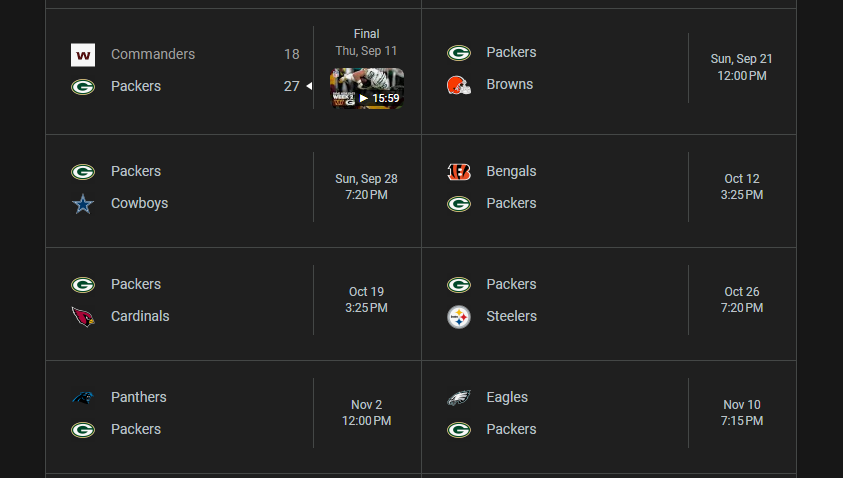Select the Oct 26 Steelers game time
Image resolution: width=843 pixels, height=478 pixels.
[741, 299]
